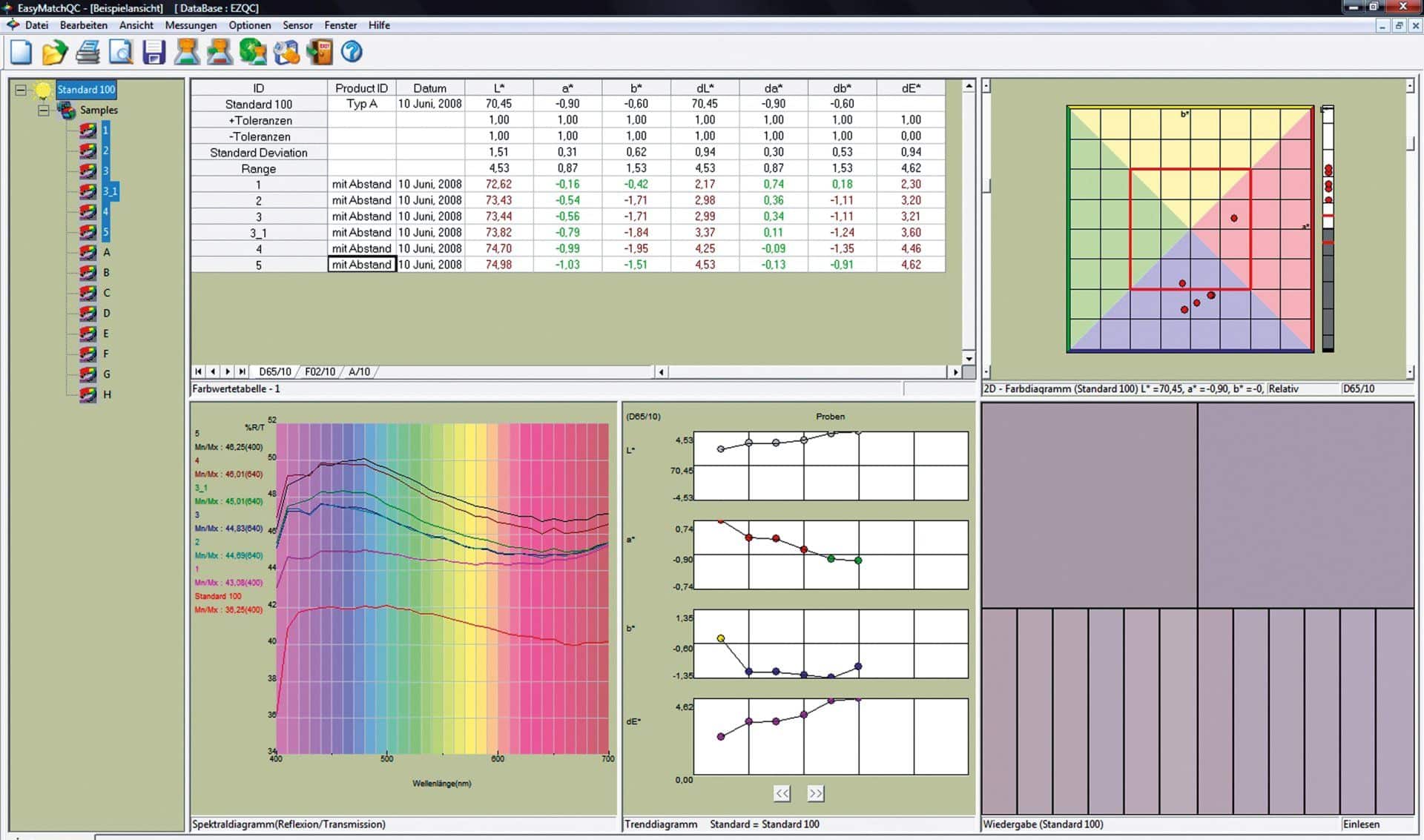Open the Sensor menu
This screenshot has height=840, width=1424.
tap(297, 25)
